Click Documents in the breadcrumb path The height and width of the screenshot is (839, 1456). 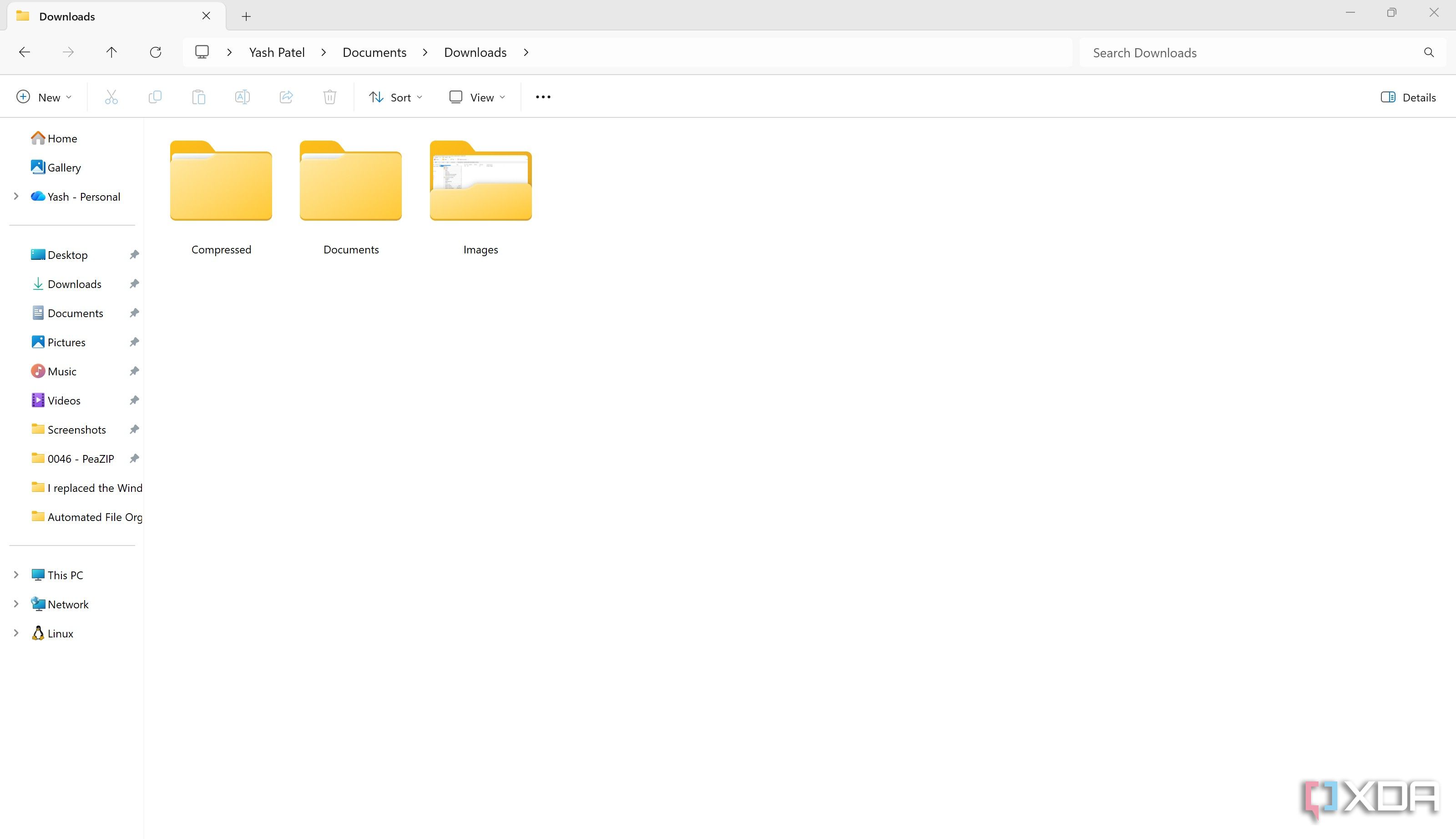[374, 52]
